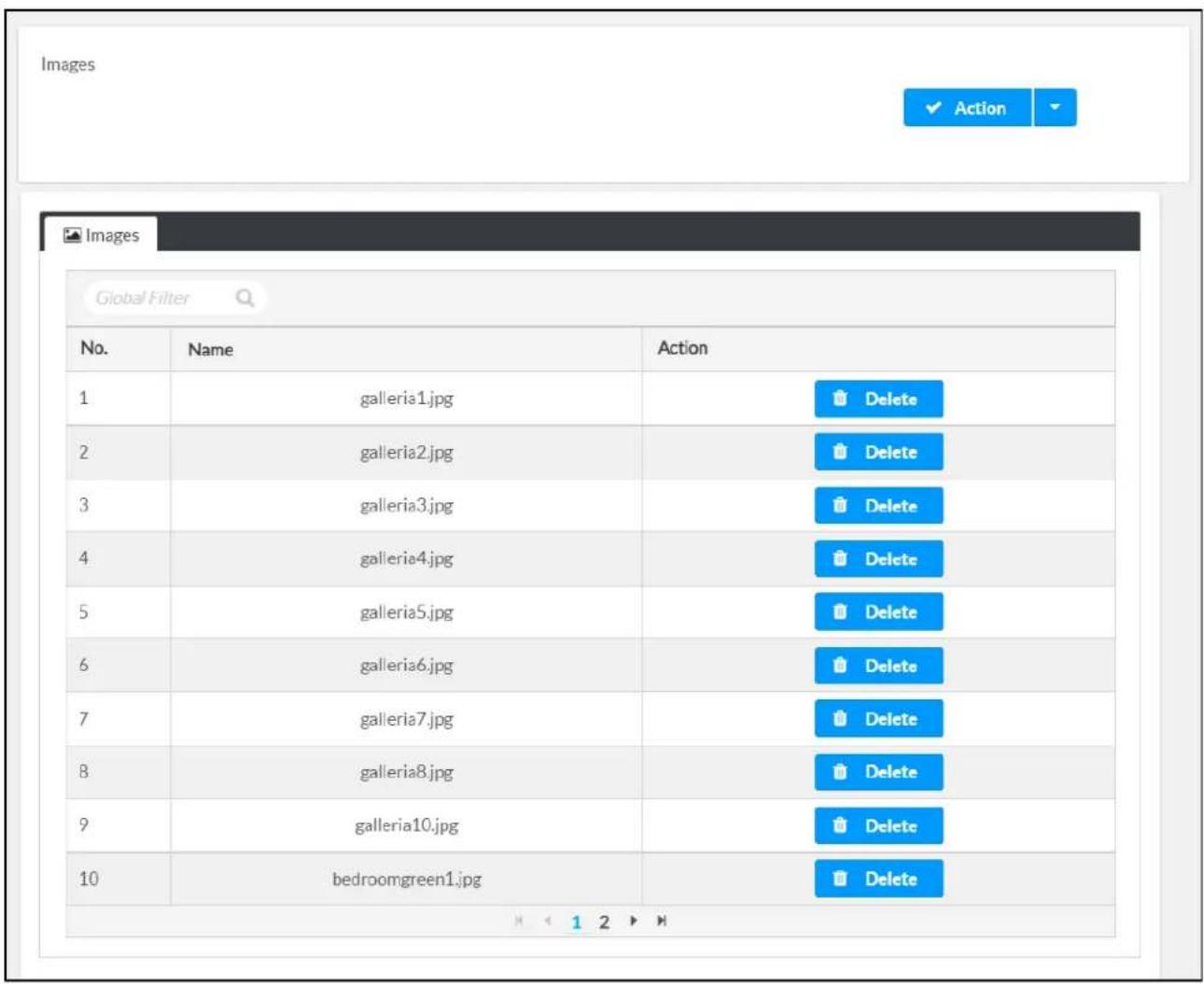Delete galleria5.jpg

tap(878, 612)
